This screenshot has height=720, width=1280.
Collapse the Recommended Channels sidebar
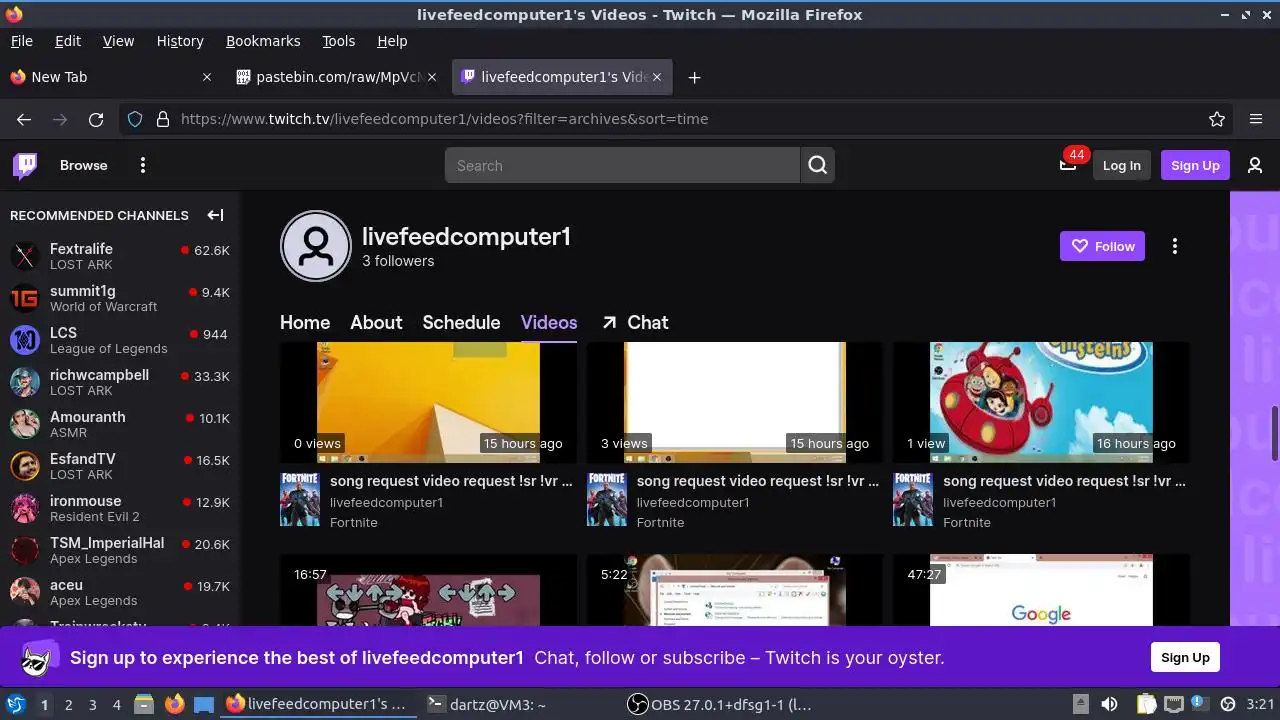click(215, 215)
